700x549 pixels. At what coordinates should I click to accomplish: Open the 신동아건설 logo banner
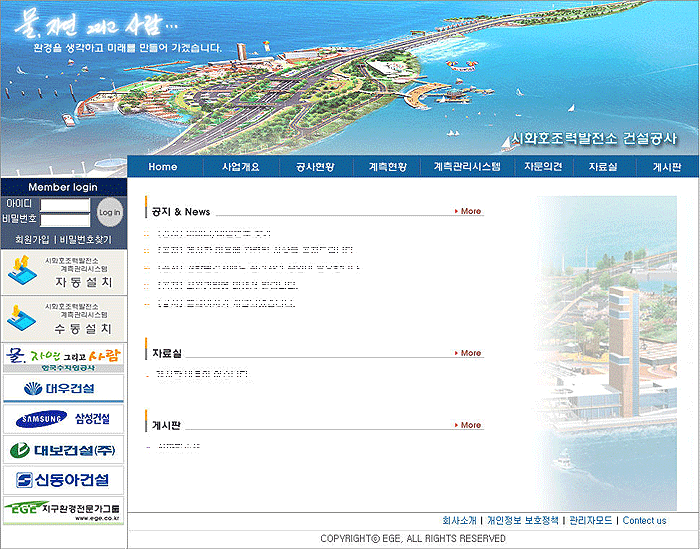pyautogui.click(x=63, y=480)
